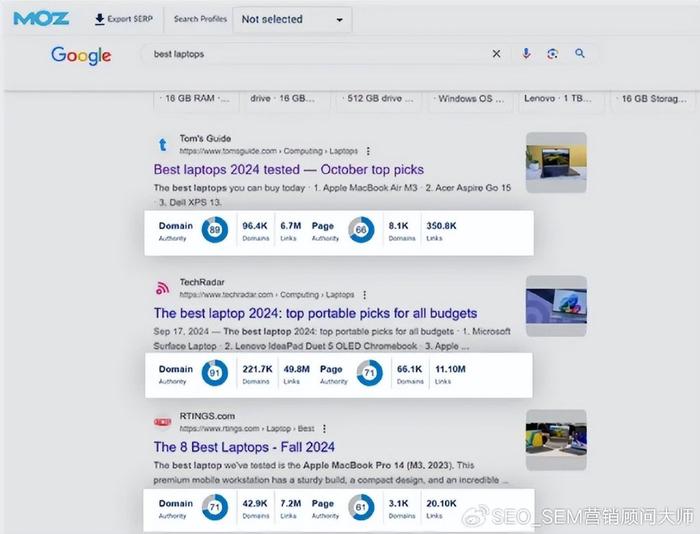700x534 pixels.
Task: Click the Tom's Guide favicon
Action: click(163, 145)
